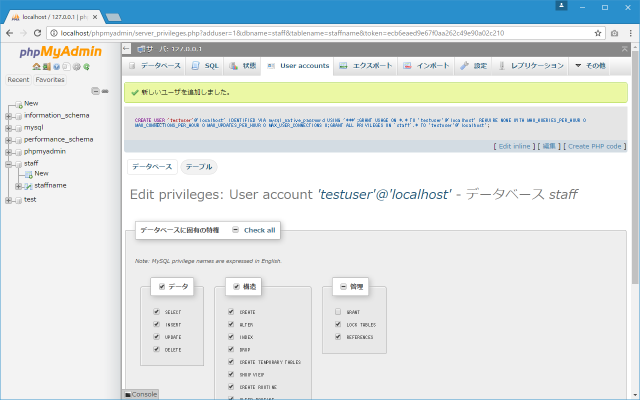
Task: Click the browser back arrow
Action: (x=9, y=33)
